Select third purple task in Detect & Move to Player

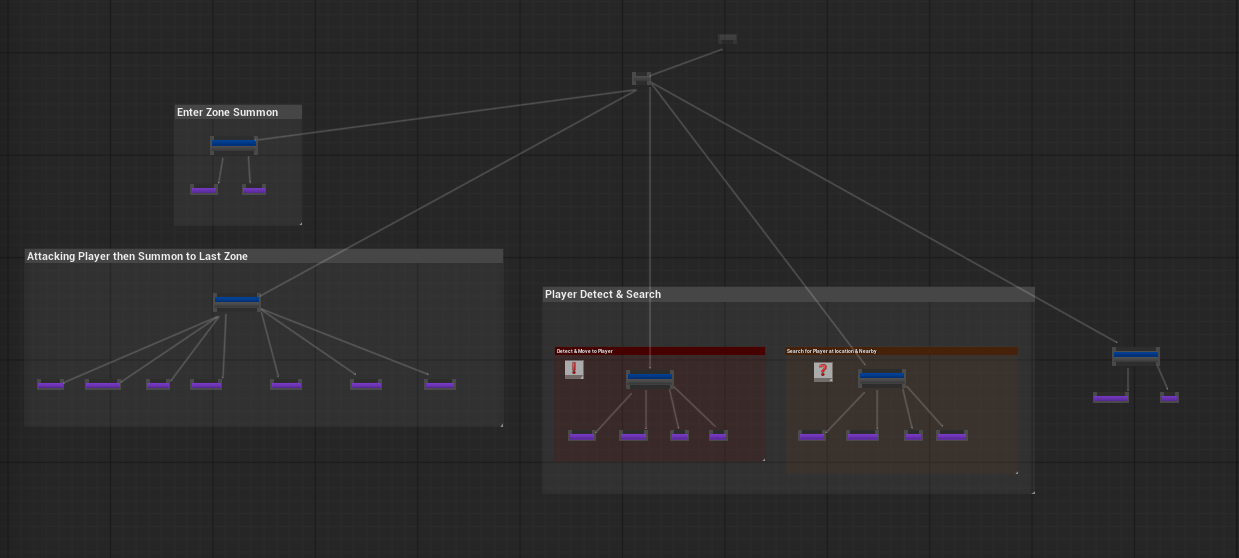click(680, 436)
